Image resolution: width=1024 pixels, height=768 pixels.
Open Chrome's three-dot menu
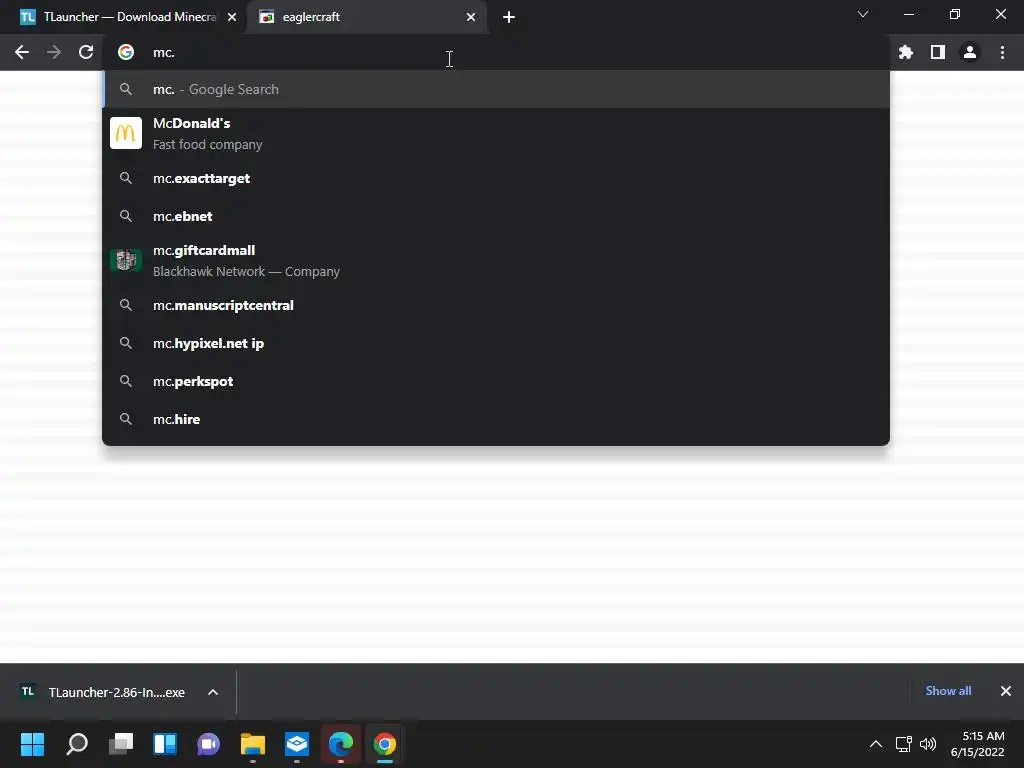coord(1002,52)
